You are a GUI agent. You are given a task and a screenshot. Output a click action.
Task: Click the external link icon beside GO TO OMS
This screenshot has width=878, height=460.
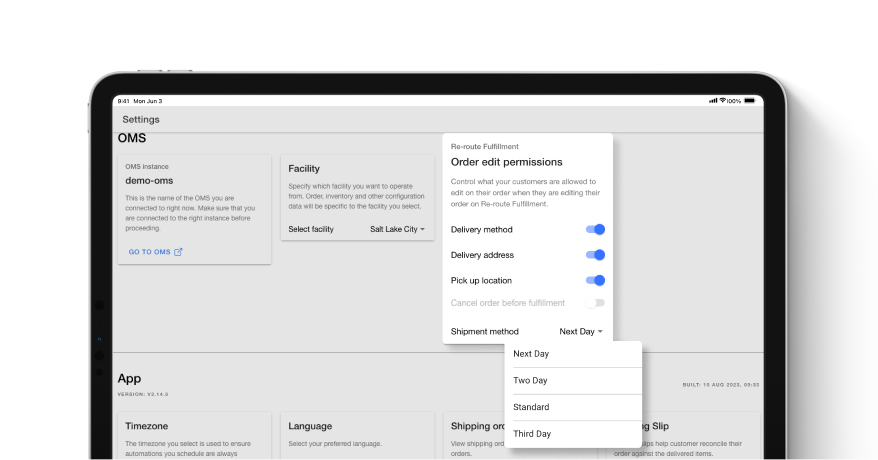pos(179,252)
